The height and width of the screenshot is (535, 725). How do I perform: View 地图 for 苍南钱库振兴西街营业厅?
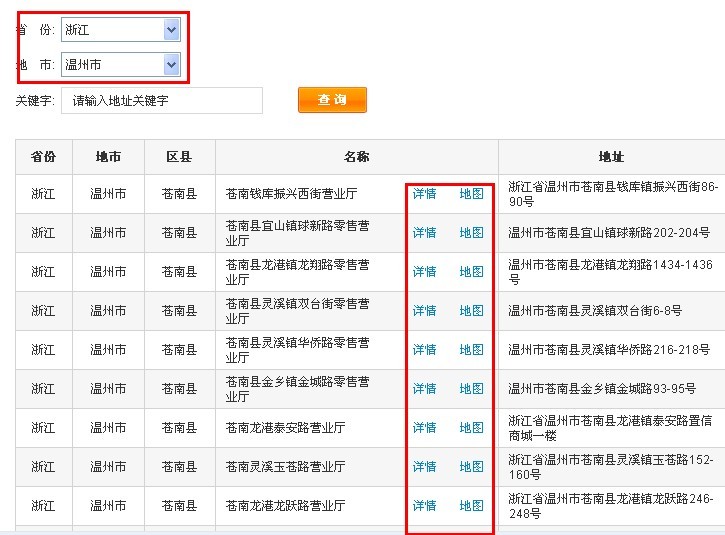(x=471, y=194)
